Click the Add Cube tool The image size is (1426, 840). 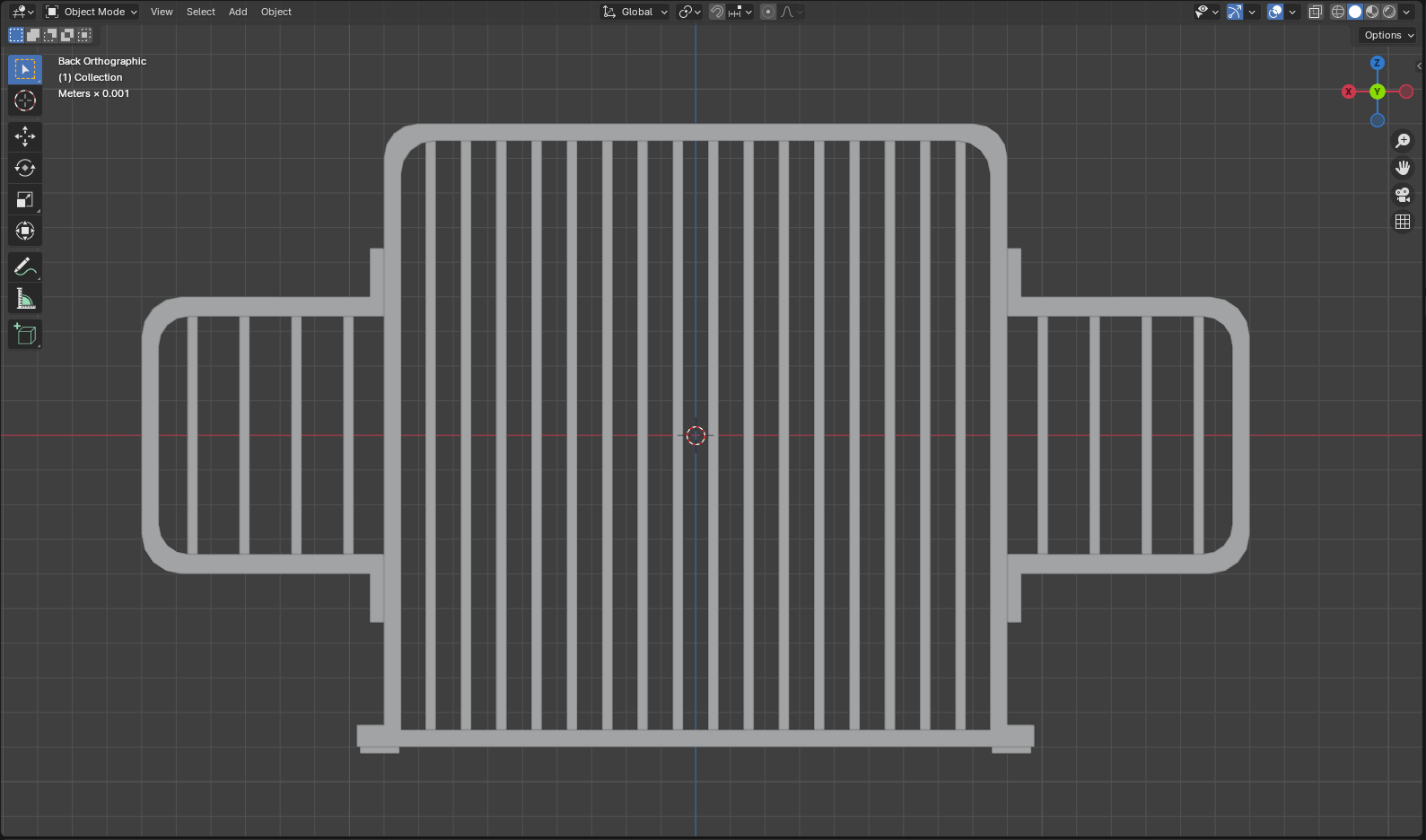click(x=25, y=335)
